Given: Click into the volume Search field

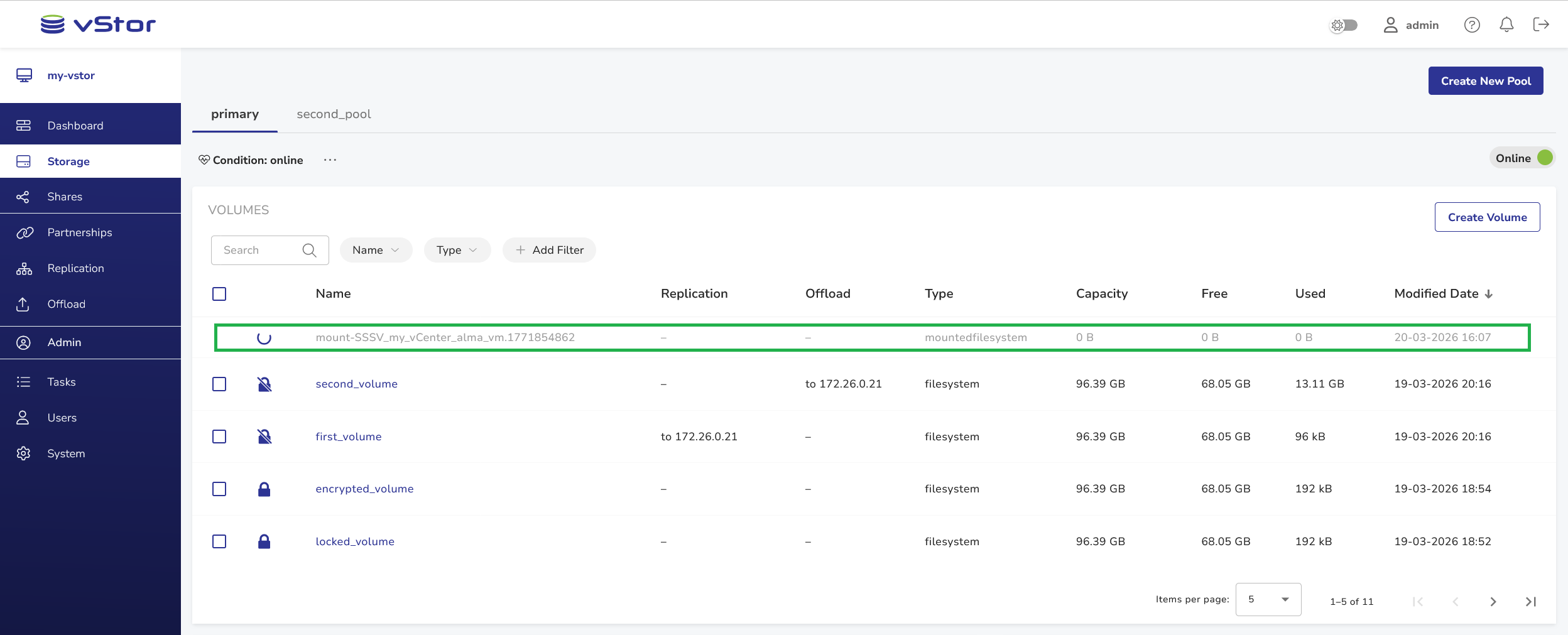Looking at the screenshot, I should point(258,250).
